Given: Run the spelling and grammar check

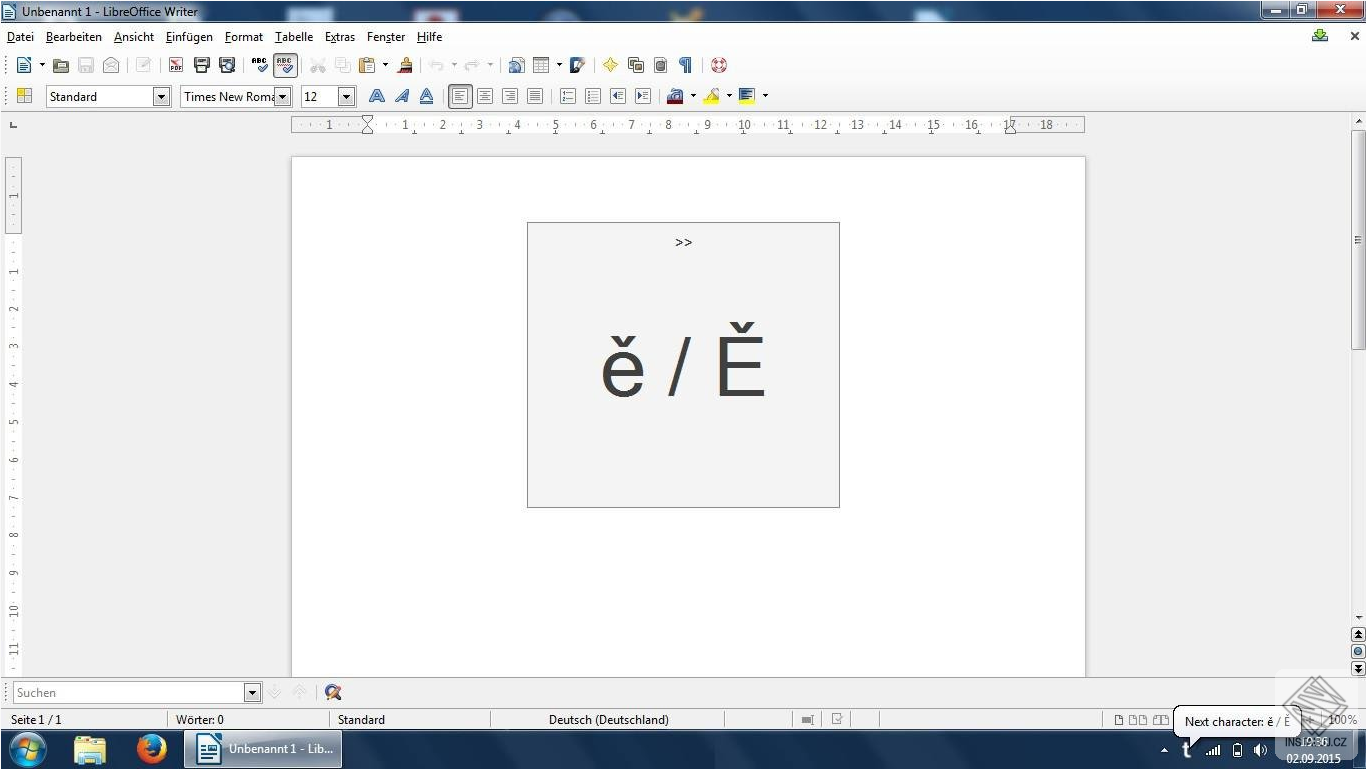Looking at the screenshot, I should [260, 65].
